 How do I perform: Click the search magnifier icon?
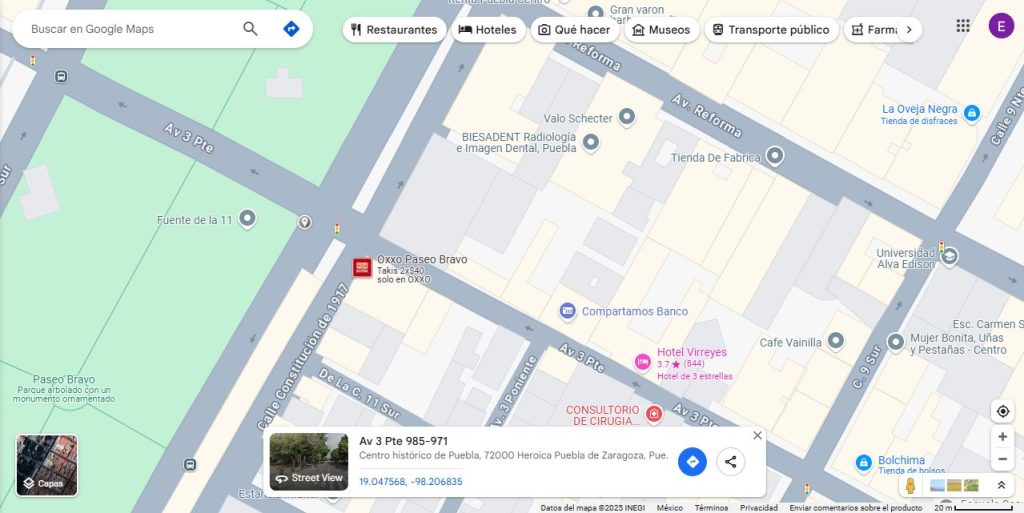[x=250, y=29]
